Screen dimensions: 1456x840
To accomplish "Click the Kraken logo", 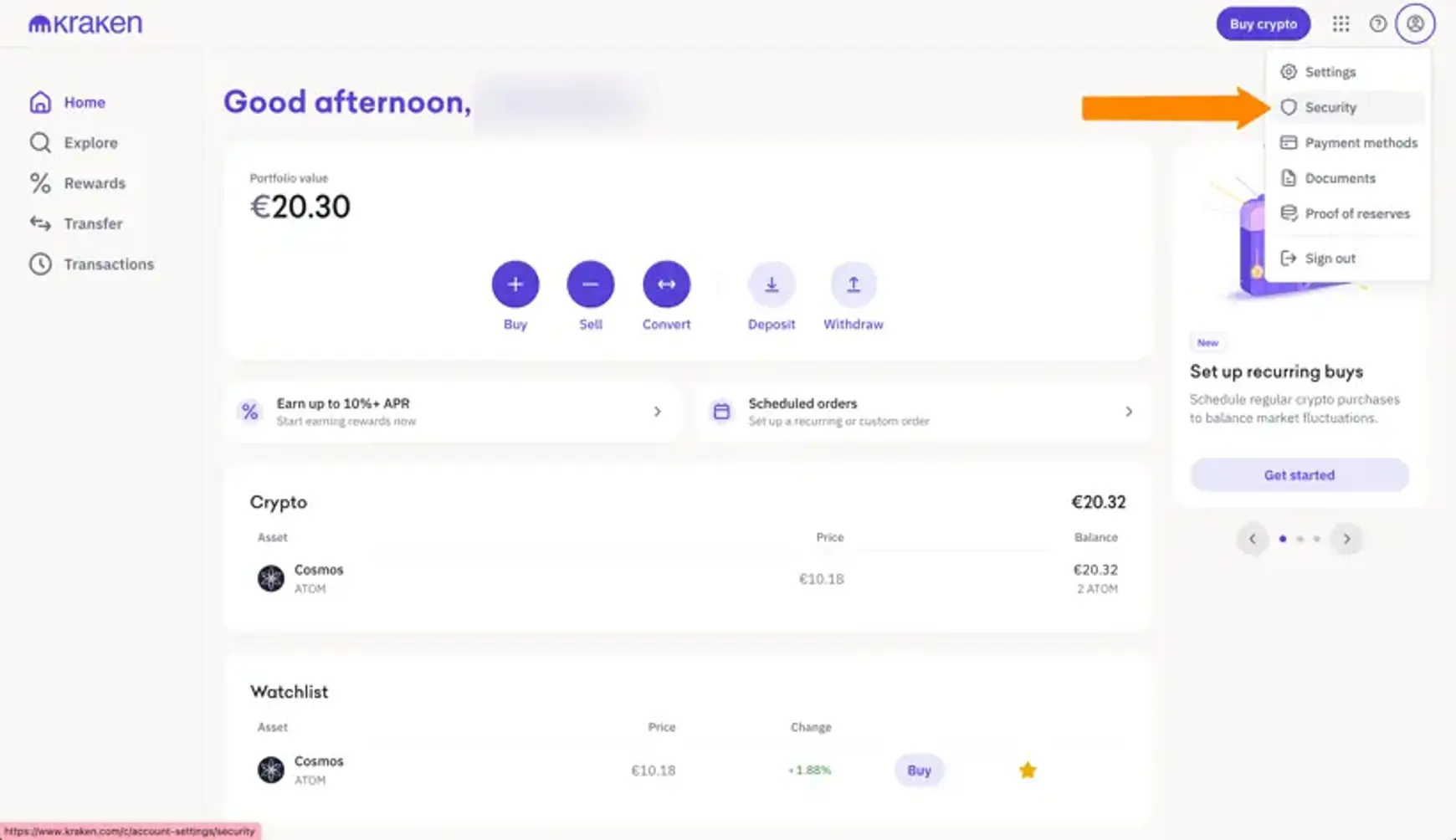I will (84, 23).
